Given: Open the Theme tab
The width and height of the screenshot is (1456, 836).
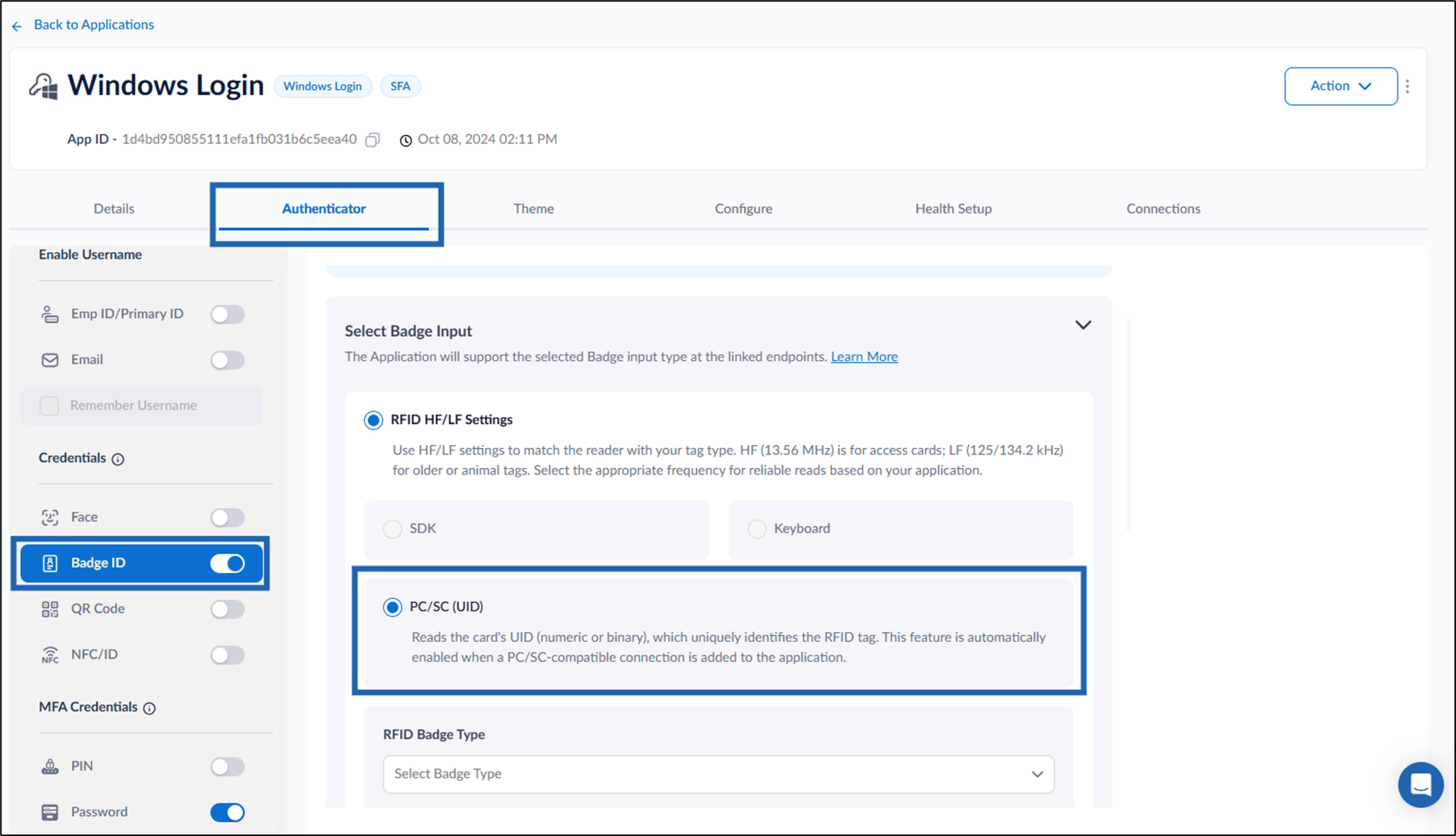Looking at the screenshot, I should [x=533, y=209].
